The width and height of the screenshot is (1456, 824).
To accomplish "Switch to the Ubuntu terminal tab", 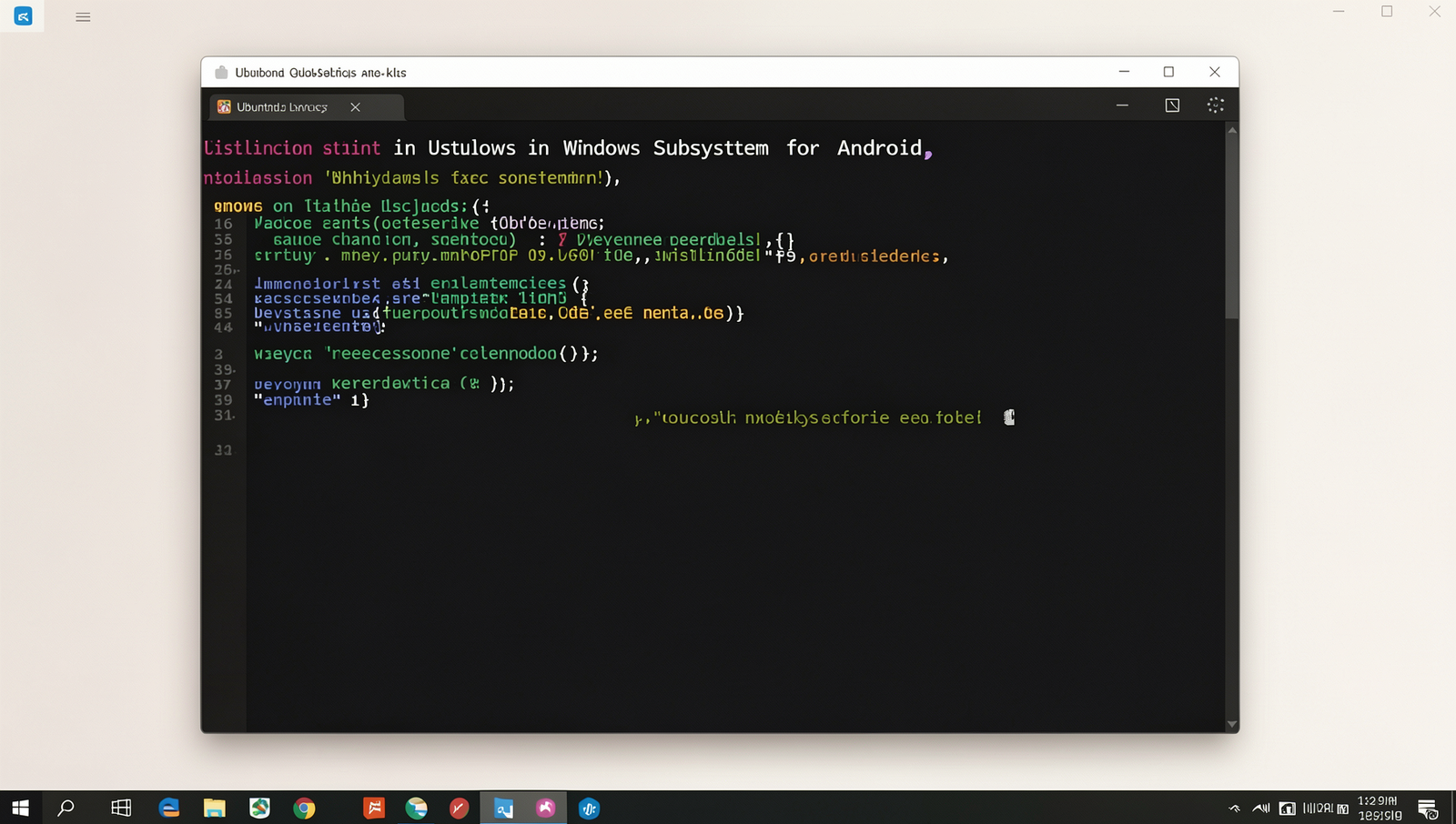I will point(307,106).
